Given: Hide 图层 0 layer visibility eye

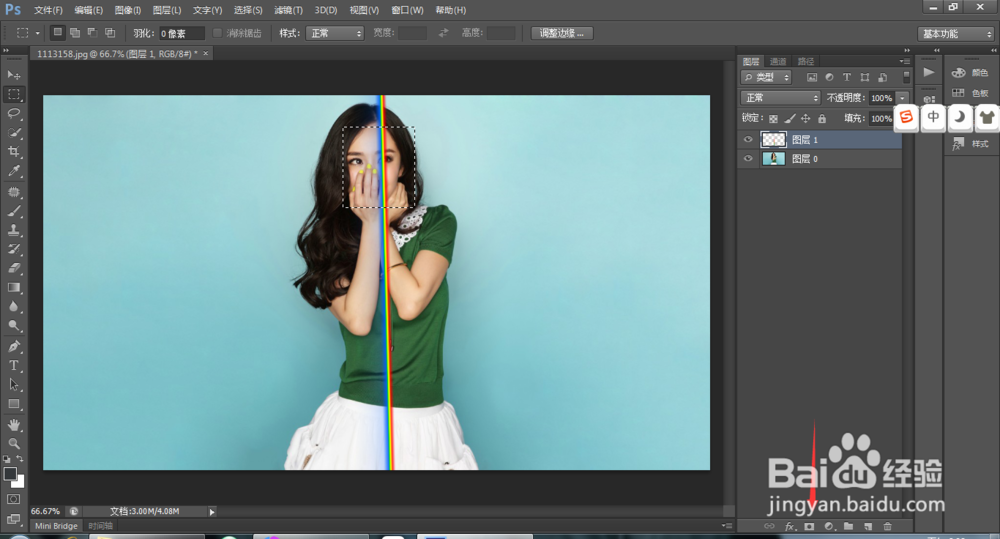Looking at the screenshot, I should click(748, 159).
